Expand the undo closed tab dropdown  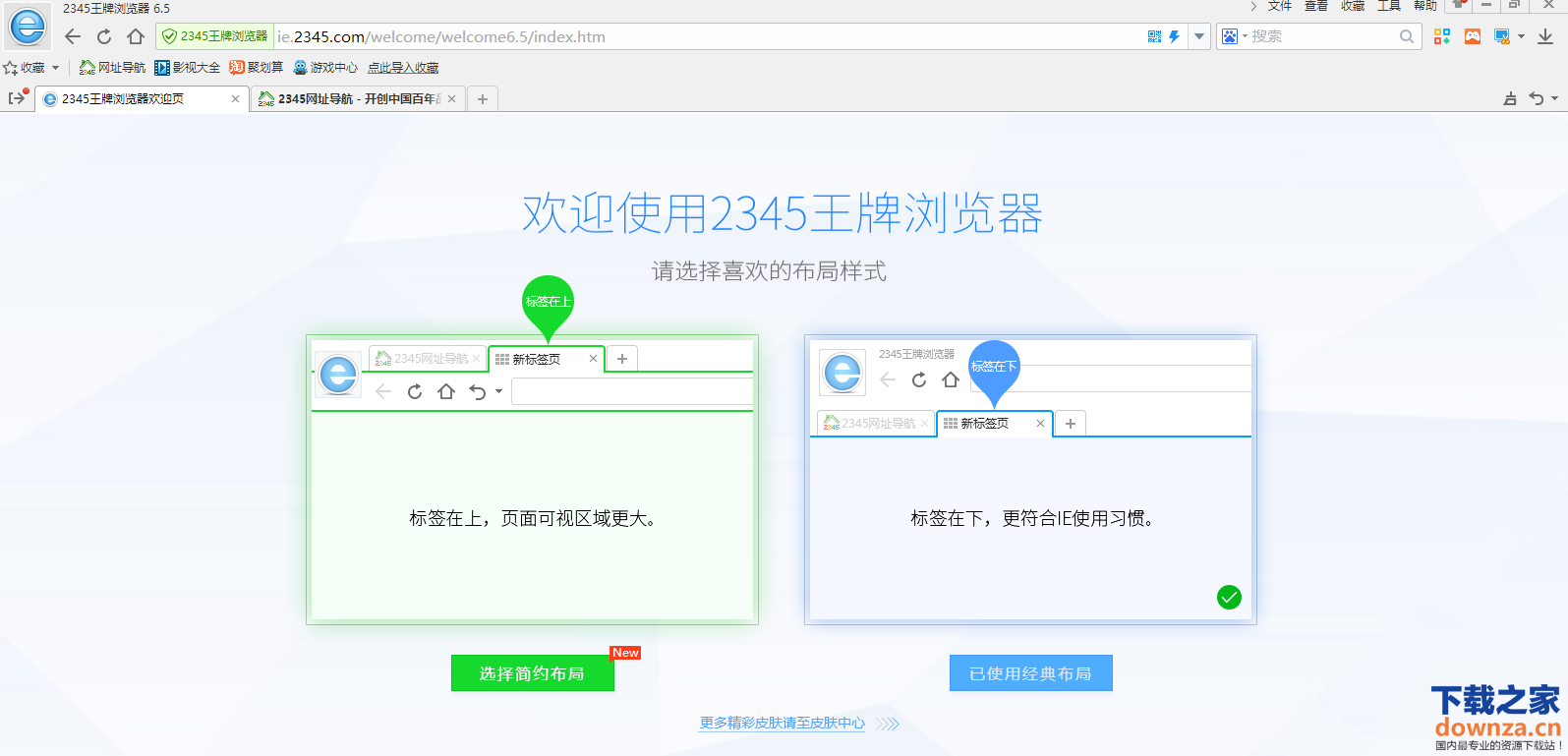(x=1554, y=98)
